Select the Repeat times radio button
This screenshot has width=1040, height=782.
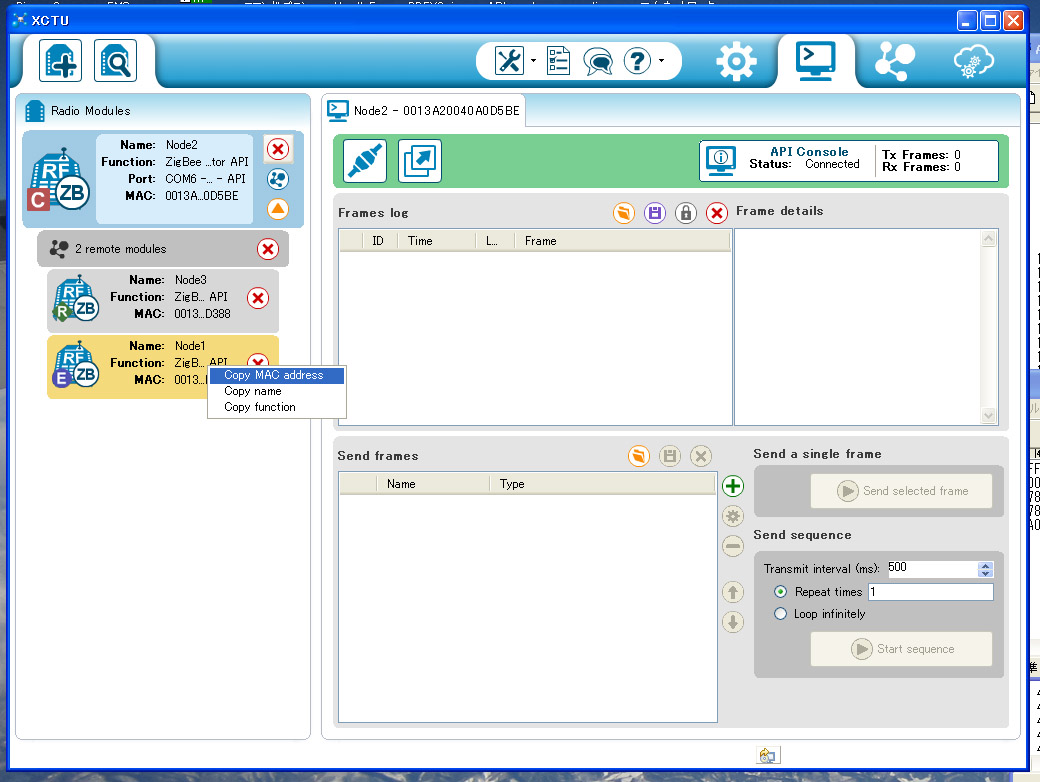(x=781, y=592)
